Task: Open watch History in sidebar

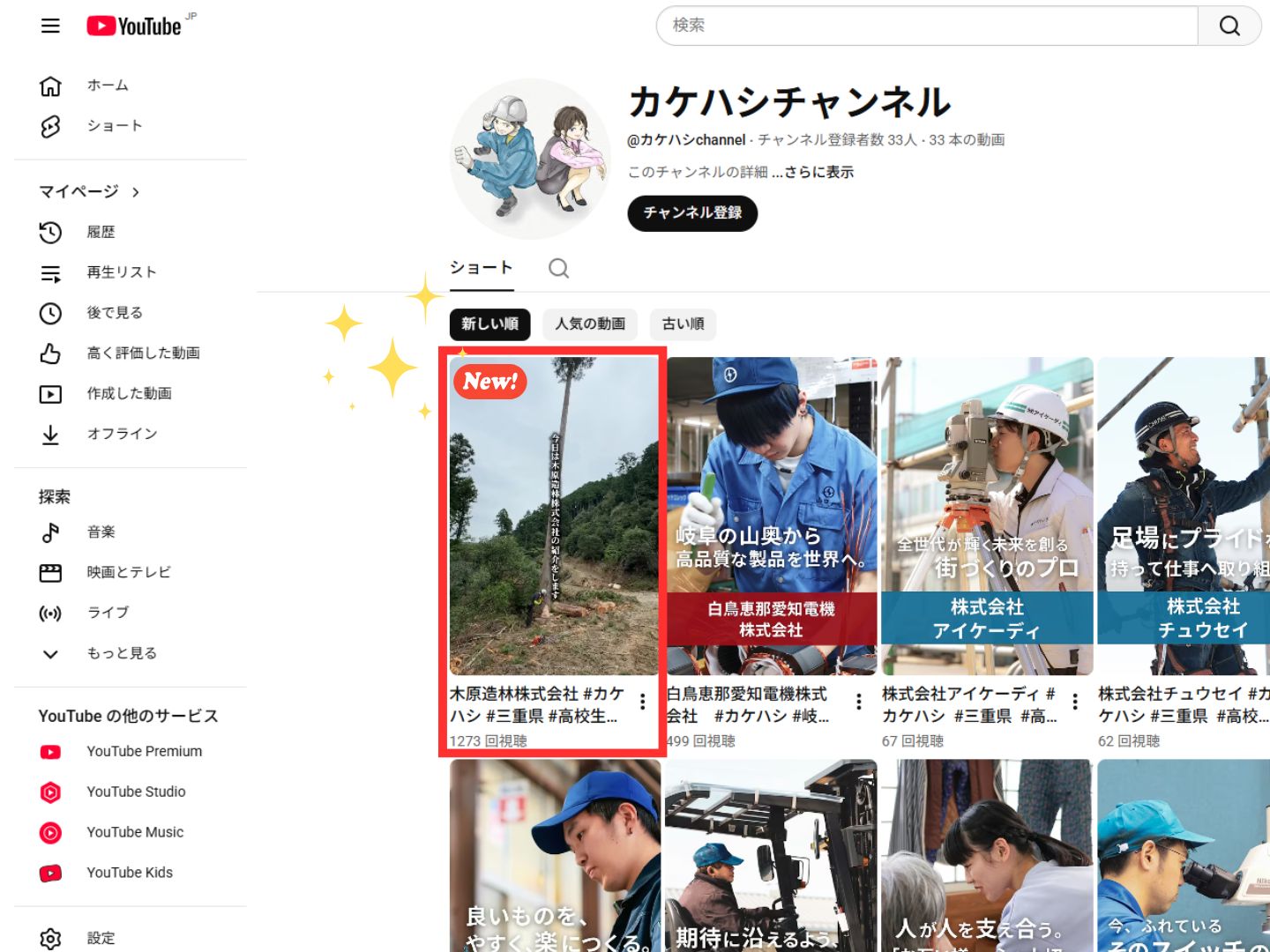Action: [101, 232]
